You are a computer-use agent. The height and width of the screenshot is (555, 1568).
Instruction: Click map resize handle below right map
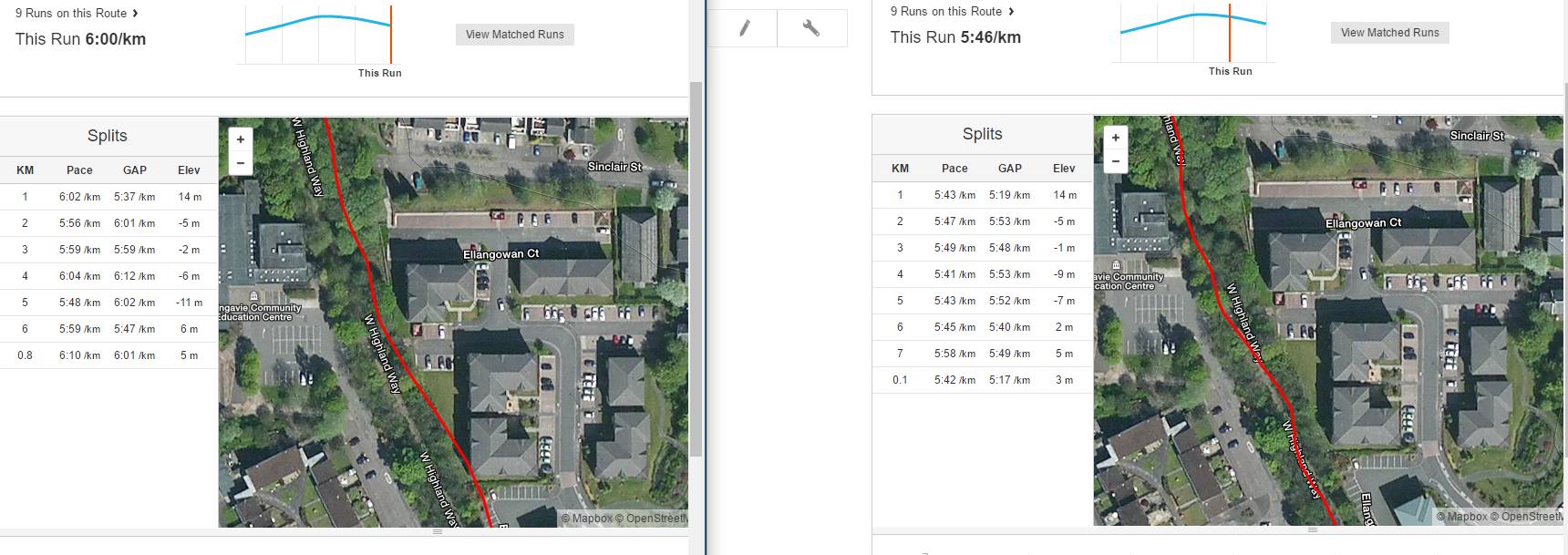[1313, 529]
